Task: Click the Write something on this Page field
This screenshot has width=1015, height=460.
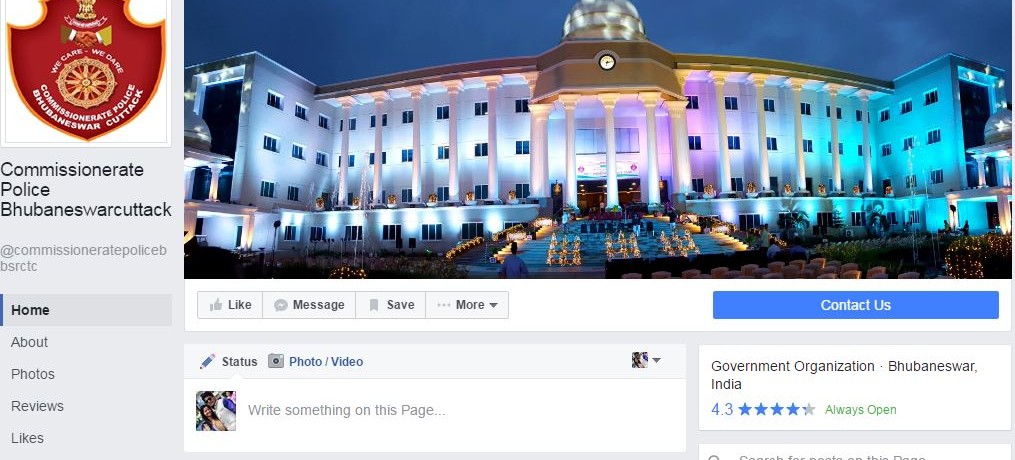Action: pyautogui.click(x=460, y=410)
